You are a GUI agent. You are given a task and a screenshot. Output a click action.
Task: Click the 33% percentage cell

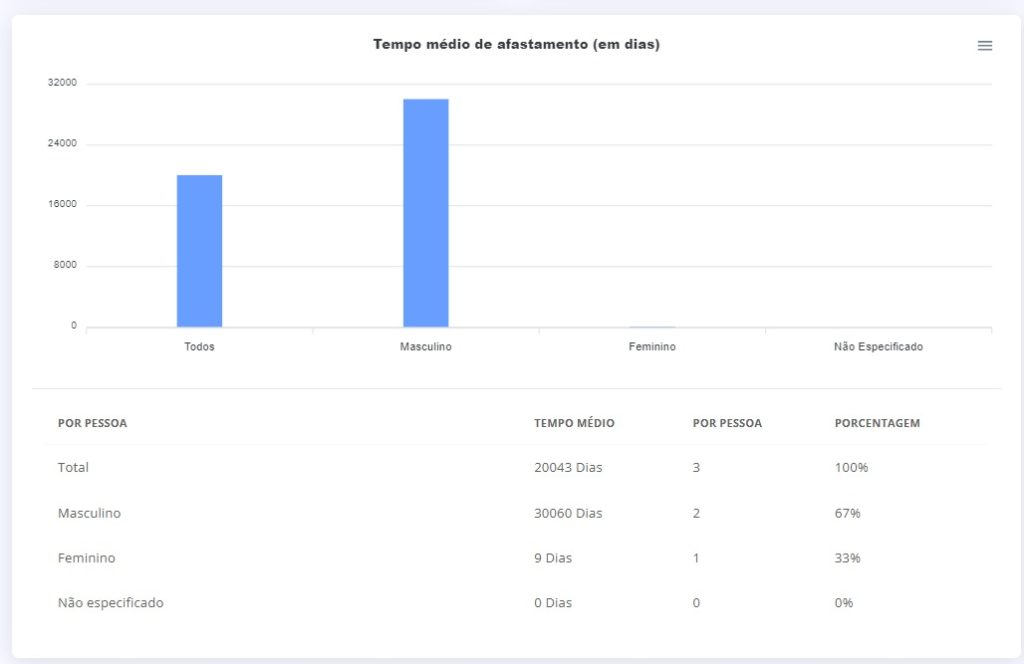pyautogui.click(x=847, y=558)
